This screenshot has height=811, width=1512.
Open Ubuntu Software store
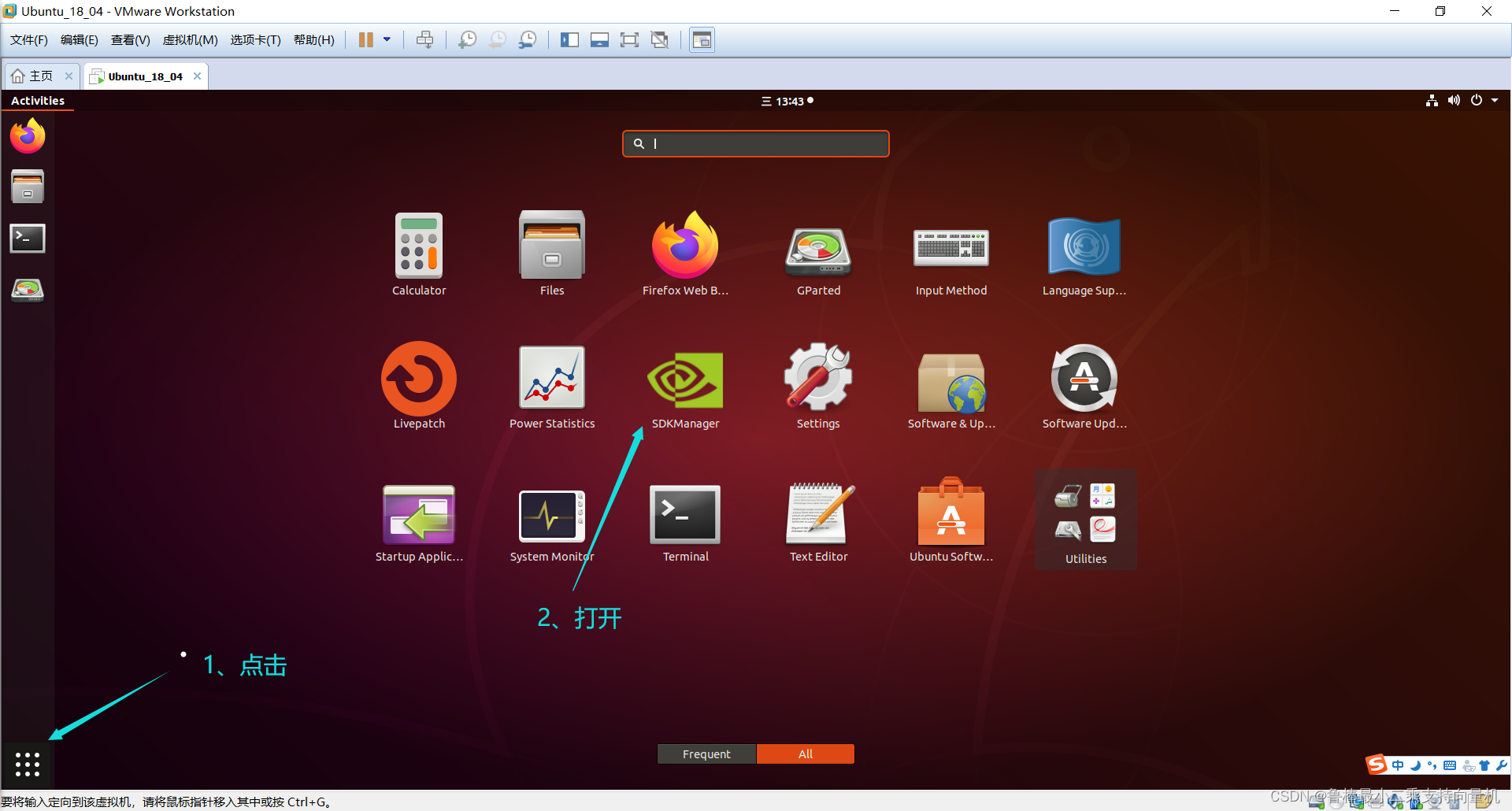pos(951,521)
